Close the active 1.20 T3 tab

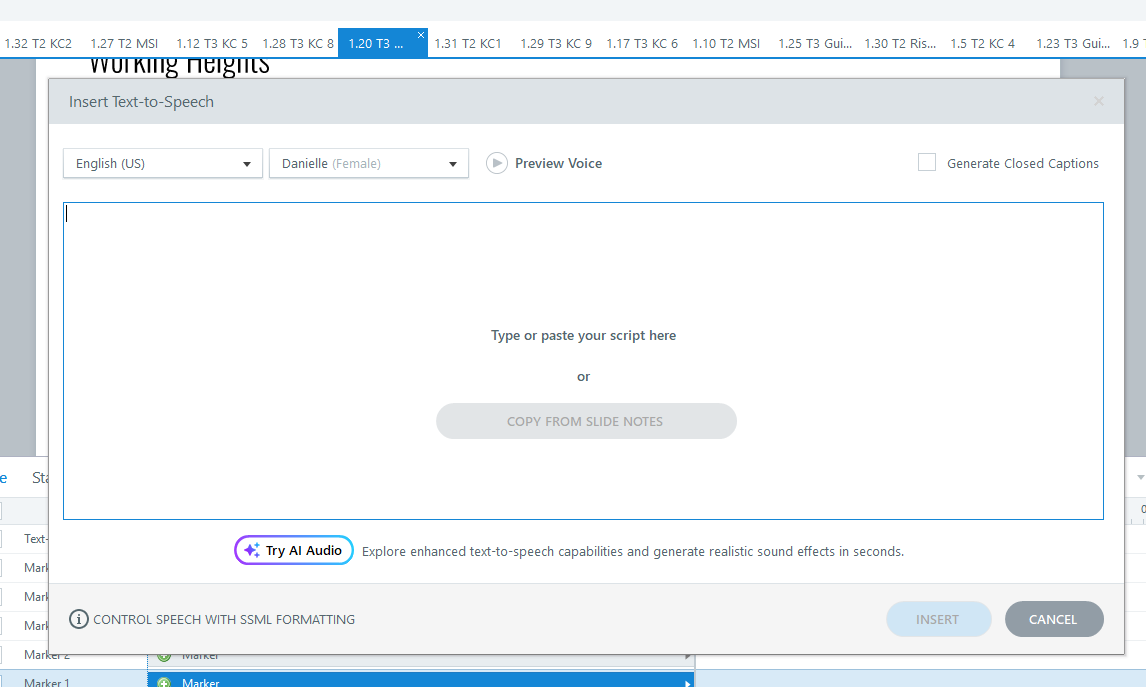(x=421, y=34)
